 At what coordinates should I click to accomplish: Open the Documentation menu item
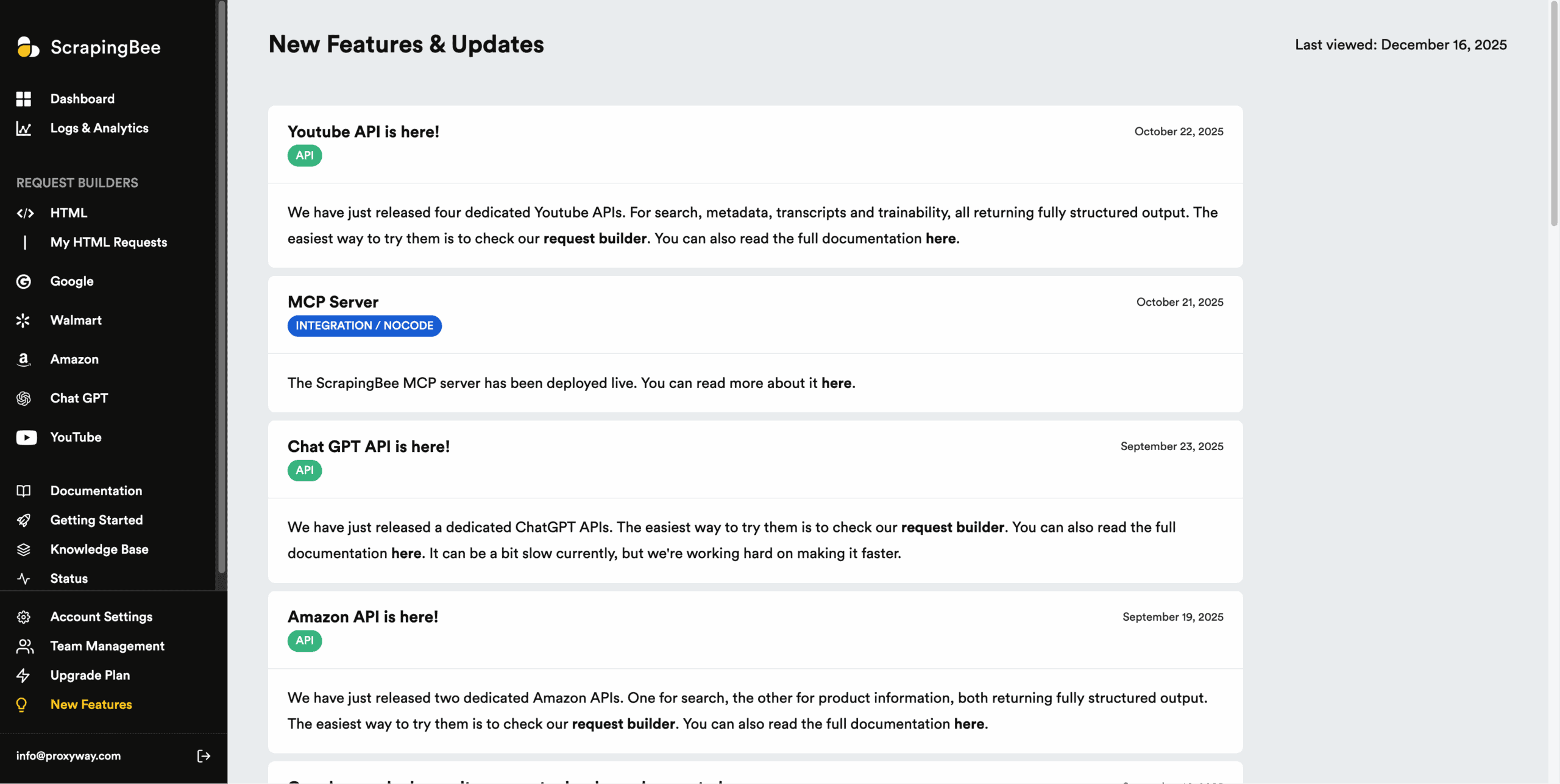tap(96, 491)
